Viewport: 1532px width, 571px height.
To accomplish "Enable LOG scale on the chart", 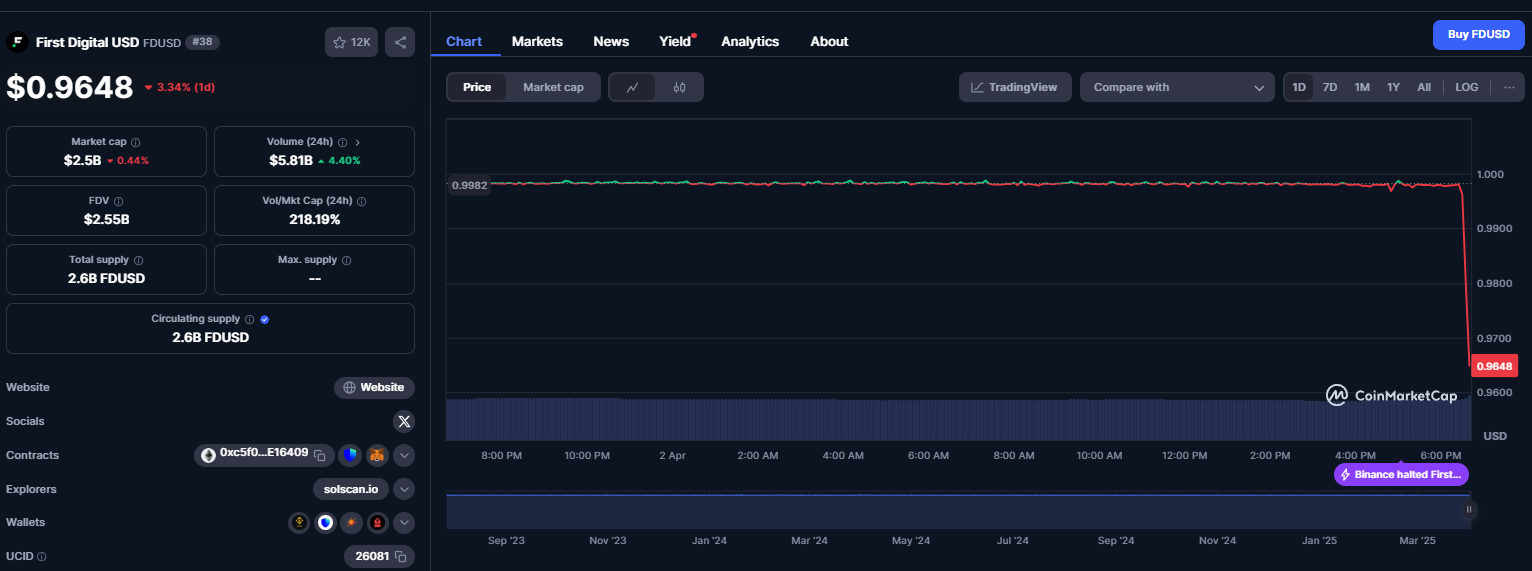I will coord(1466,87).
